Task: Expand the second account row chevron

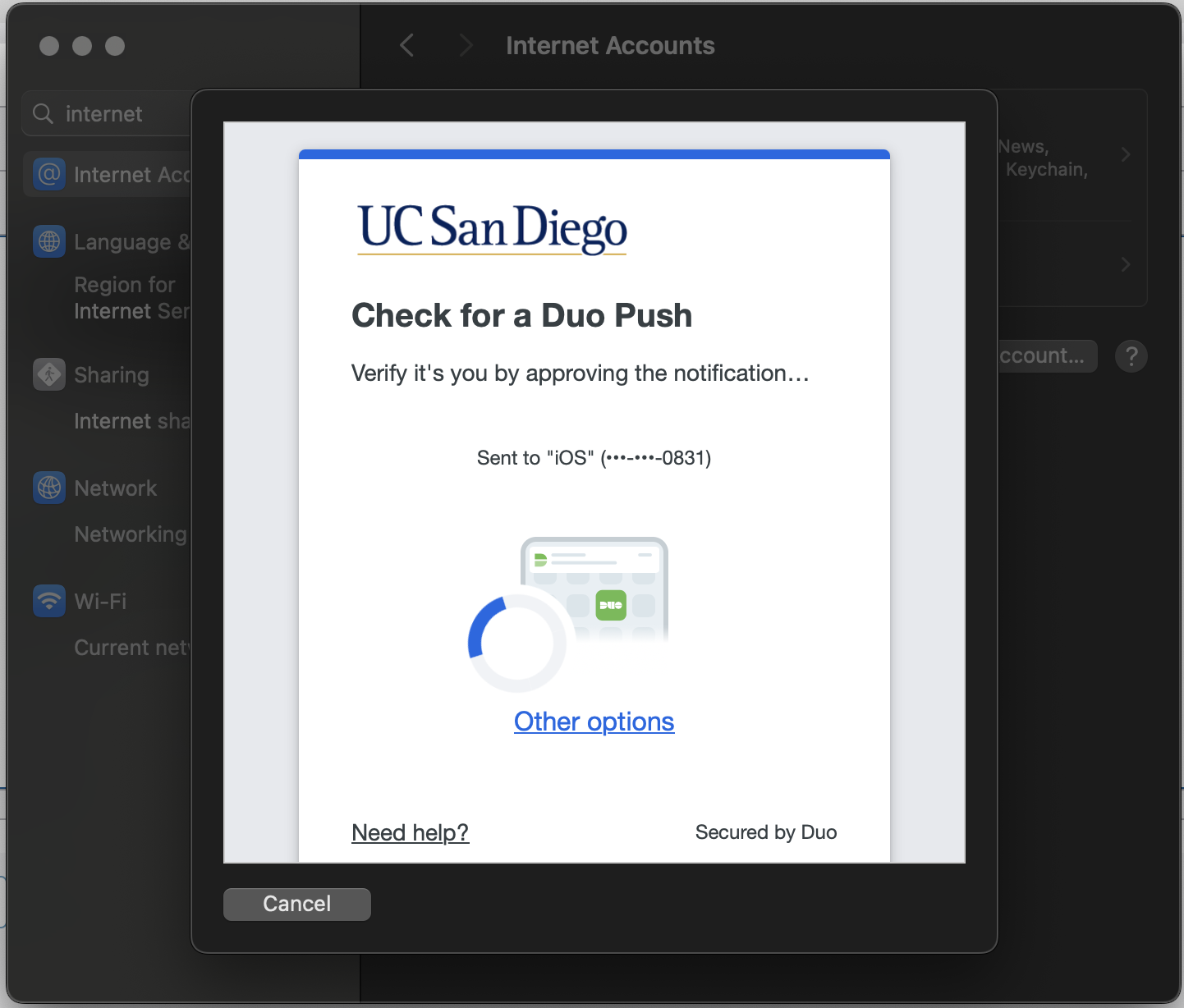Action: tap(1126, 264)
